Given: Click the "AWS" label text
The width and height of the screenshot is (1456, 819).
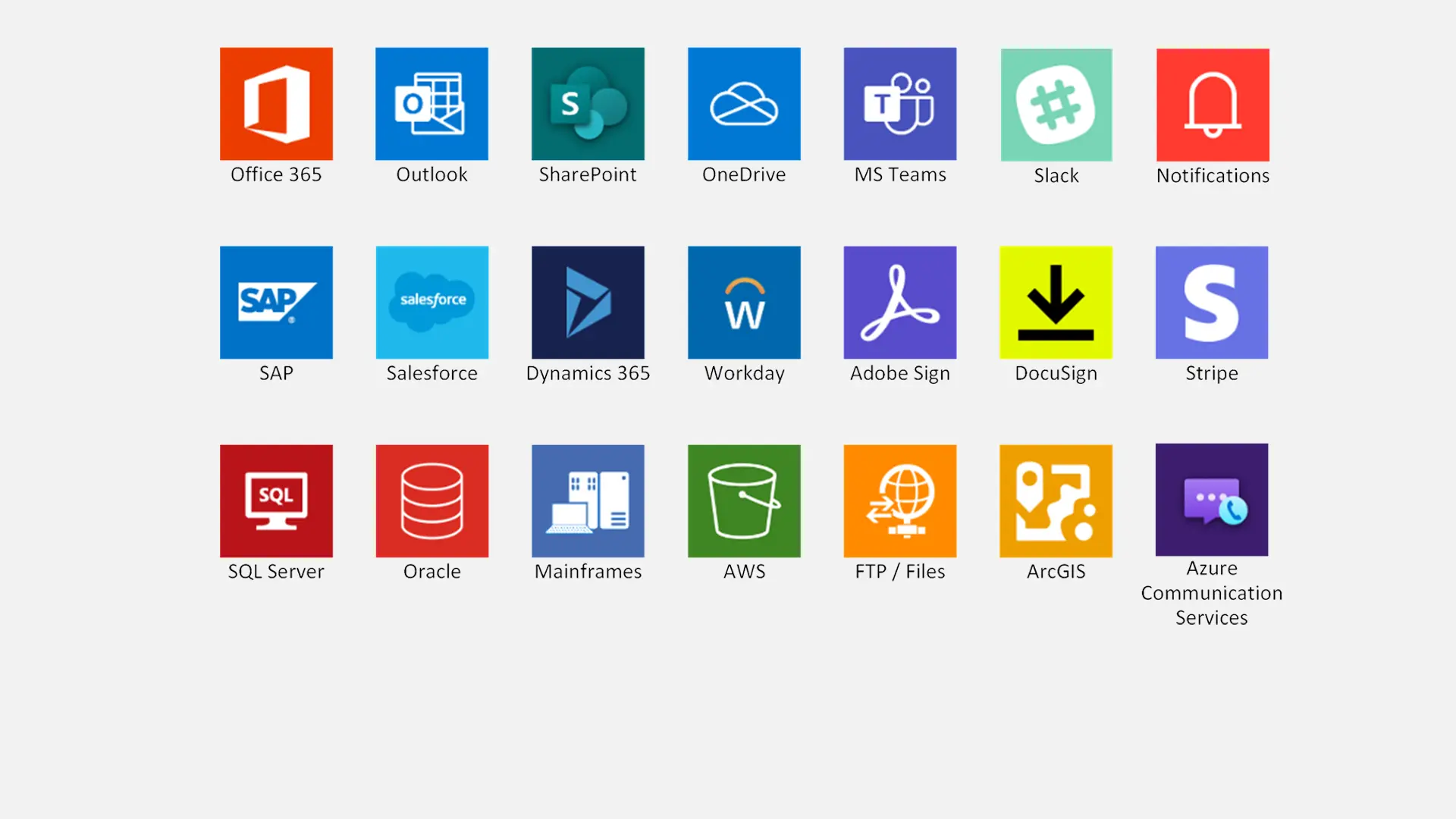Looking at the screenshot, I should click(744, 571).
